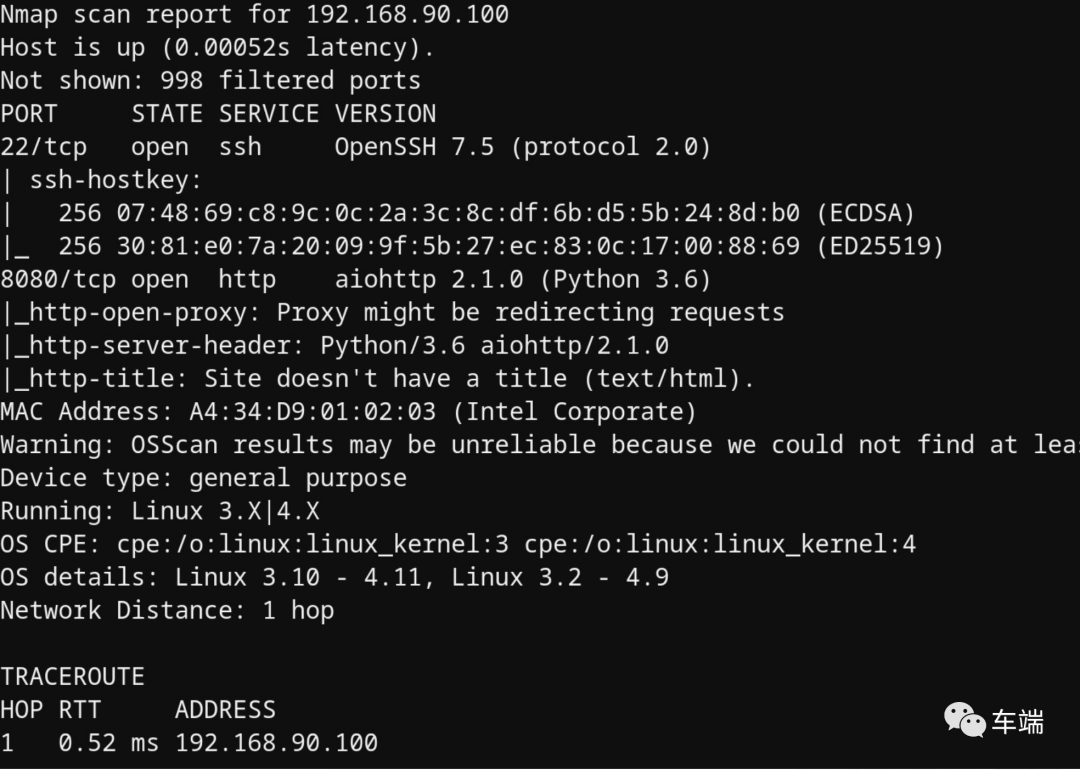Click the scanned IP 192.168.90.100 in report header
This screenshot has height=770, width=1080.
click(407, 15)
